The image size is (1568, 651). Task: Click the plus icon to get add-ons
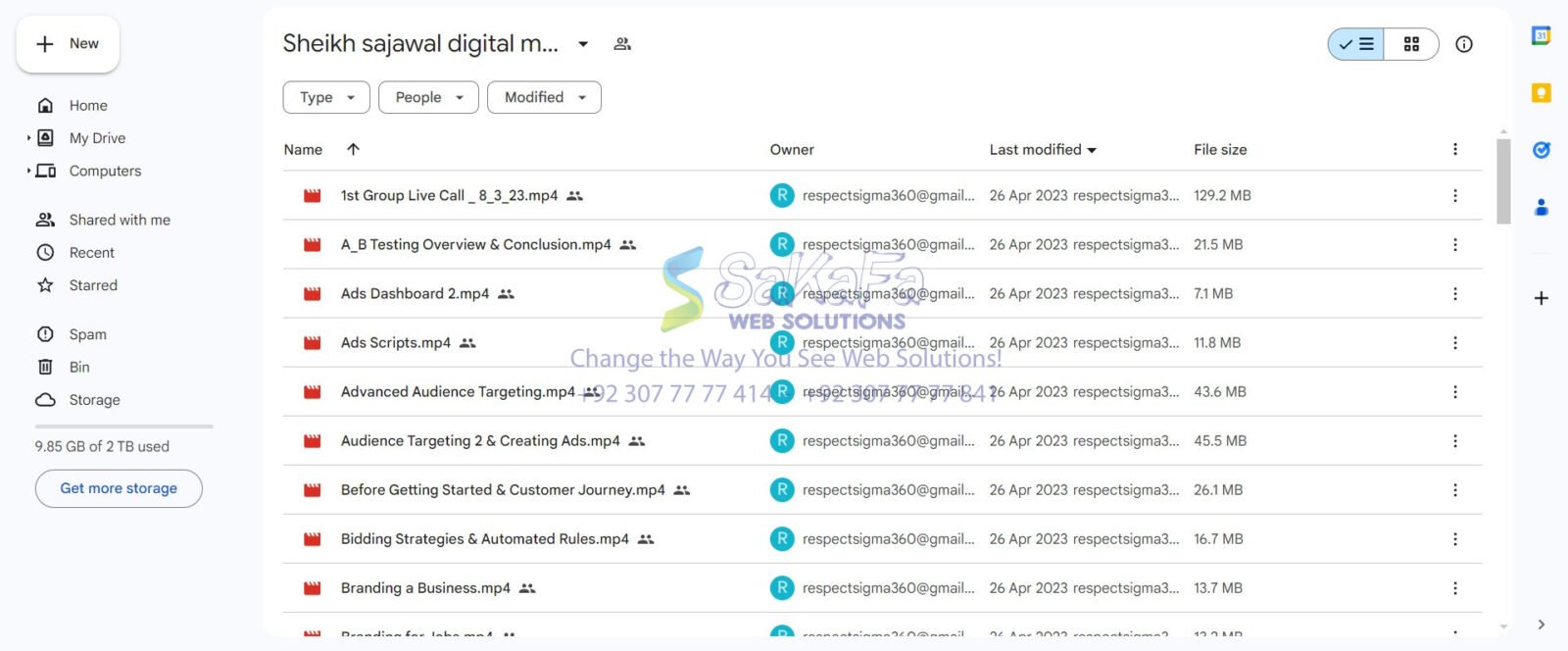click(1541, 298)
